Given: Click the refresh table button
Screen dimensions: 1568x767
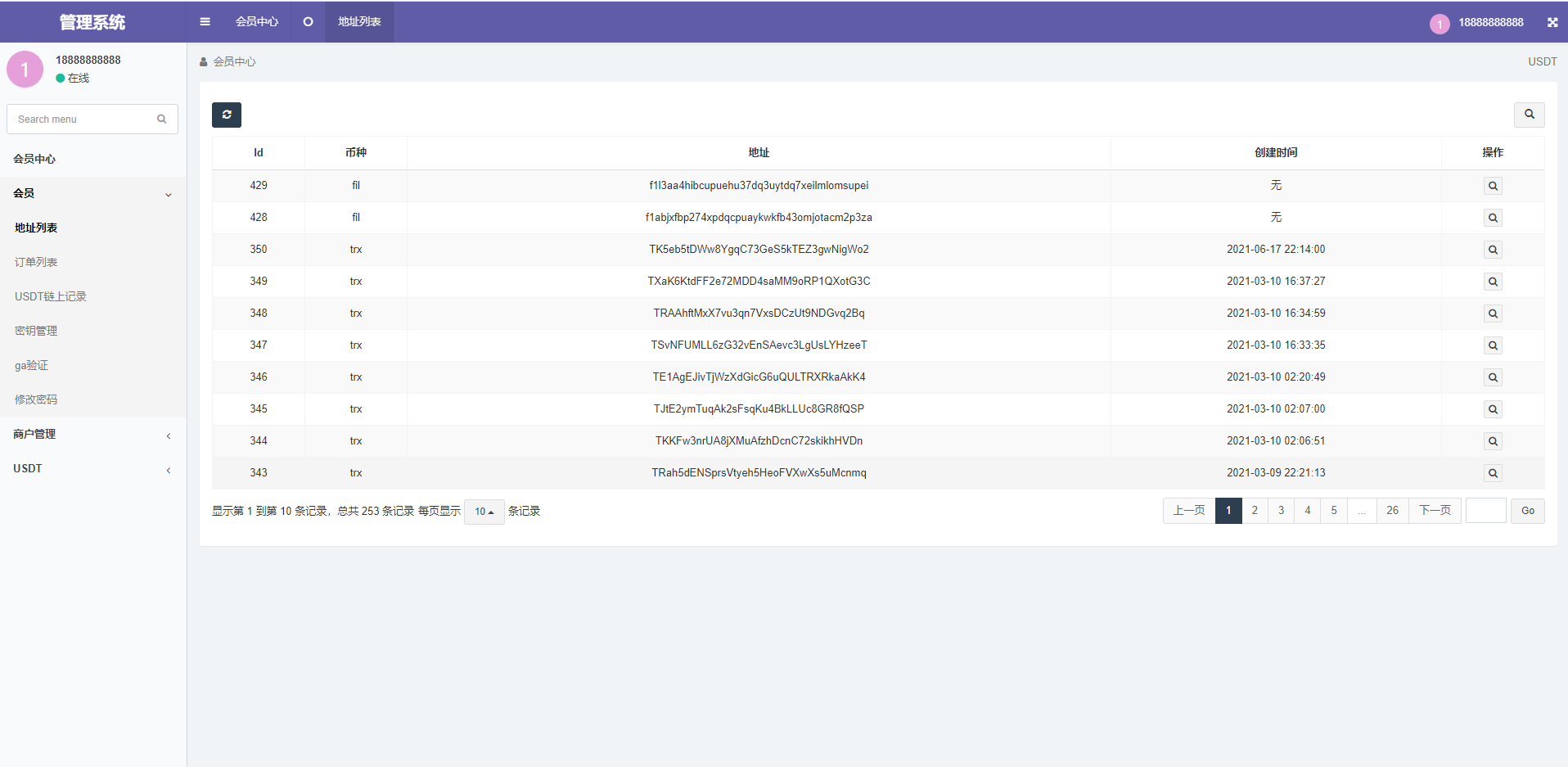Looking at the screenshot, I should pos(227,115).
